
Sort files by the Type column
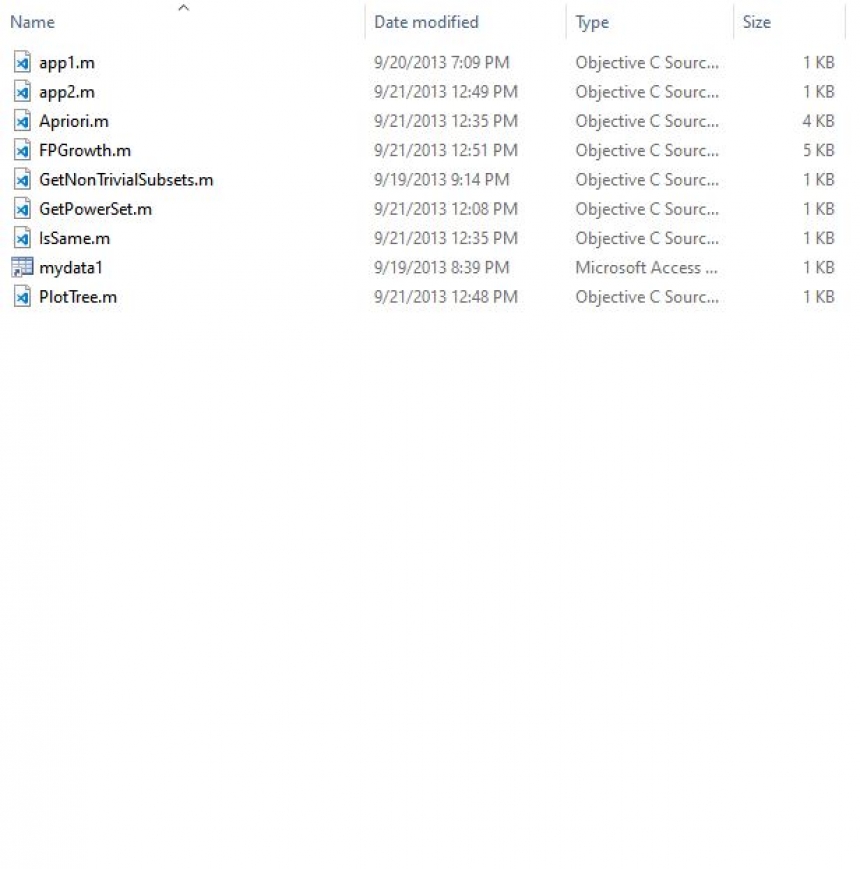click(592, 23)
